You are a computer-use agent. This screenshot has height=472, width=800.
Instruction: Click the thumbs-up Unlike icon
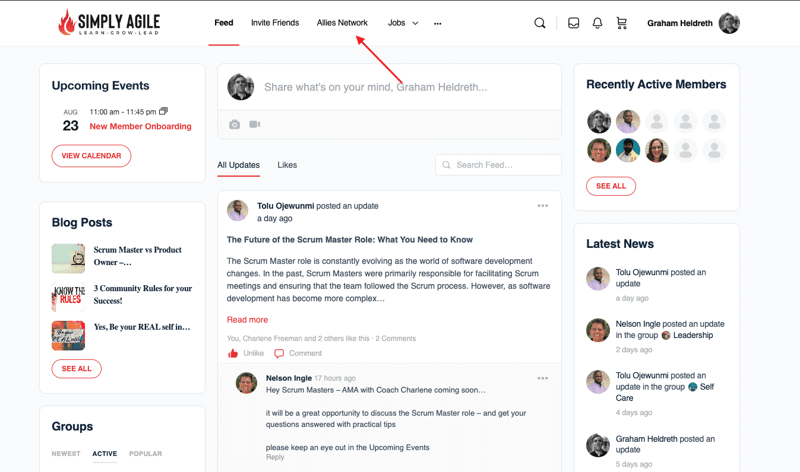coord(233,353)
